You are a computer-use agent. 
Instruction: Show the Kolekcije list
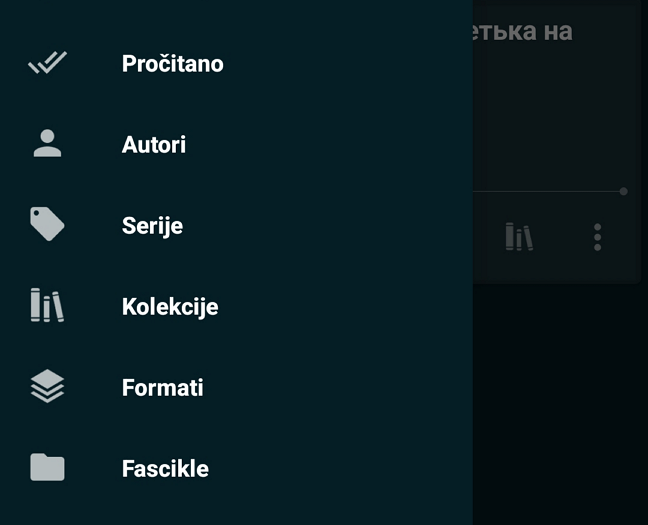[170, 307]
